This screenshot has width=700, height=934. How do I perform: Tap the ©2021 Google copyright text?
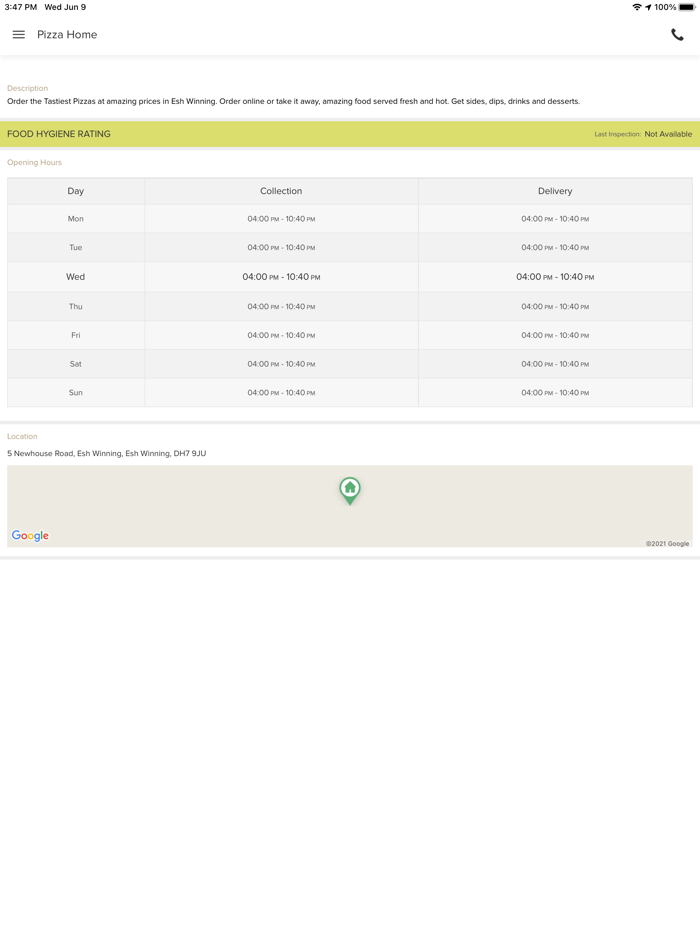[667, 544]
